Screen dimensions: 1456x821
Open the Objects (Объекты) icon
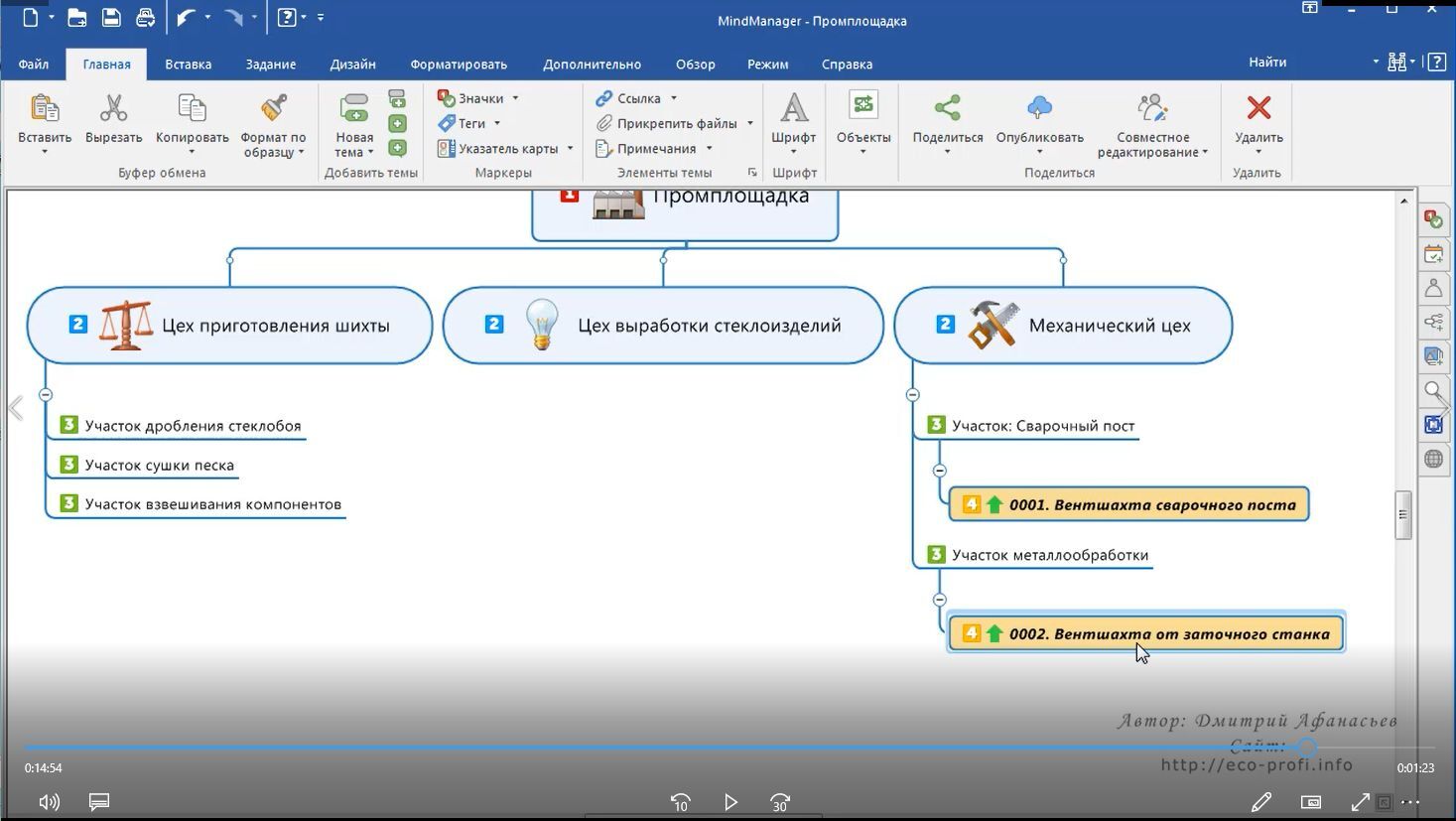pyautogui.click(x=863, y=105)
